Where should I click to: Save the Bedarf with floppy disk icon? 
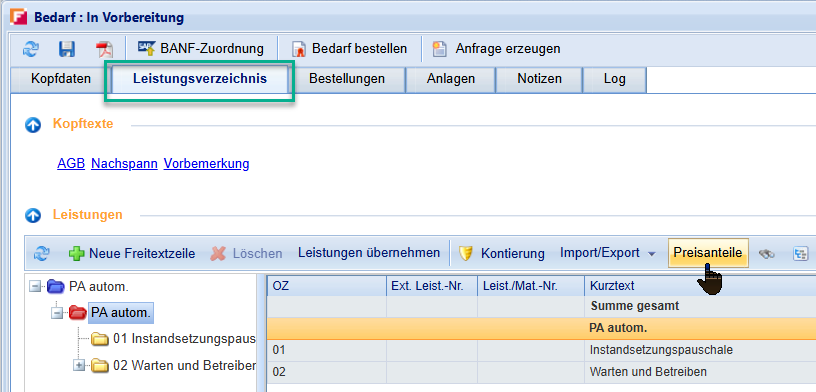tap(67, 49)
